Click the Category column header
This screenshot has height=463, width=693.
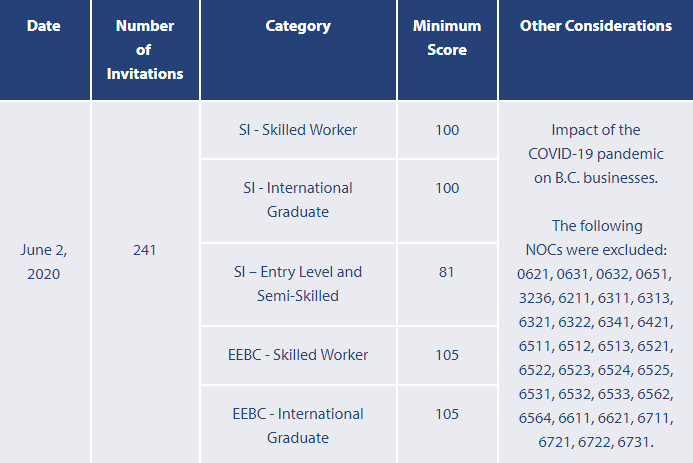coord(298,26)
